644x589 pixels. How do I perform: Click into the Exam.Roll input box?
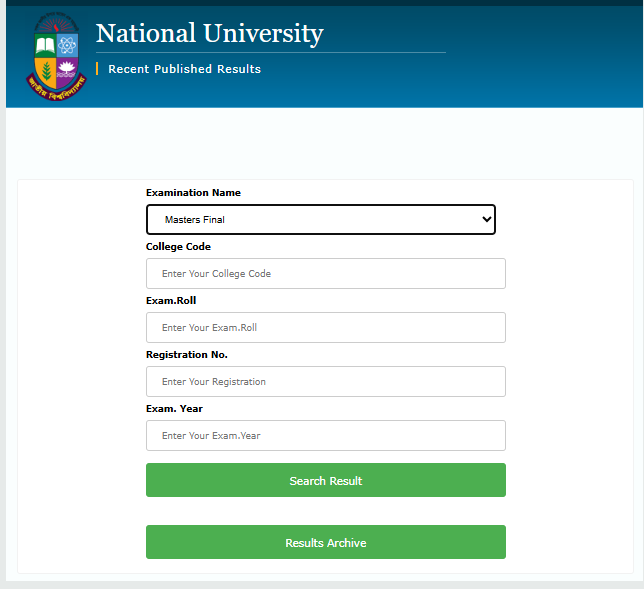point(325,327)
